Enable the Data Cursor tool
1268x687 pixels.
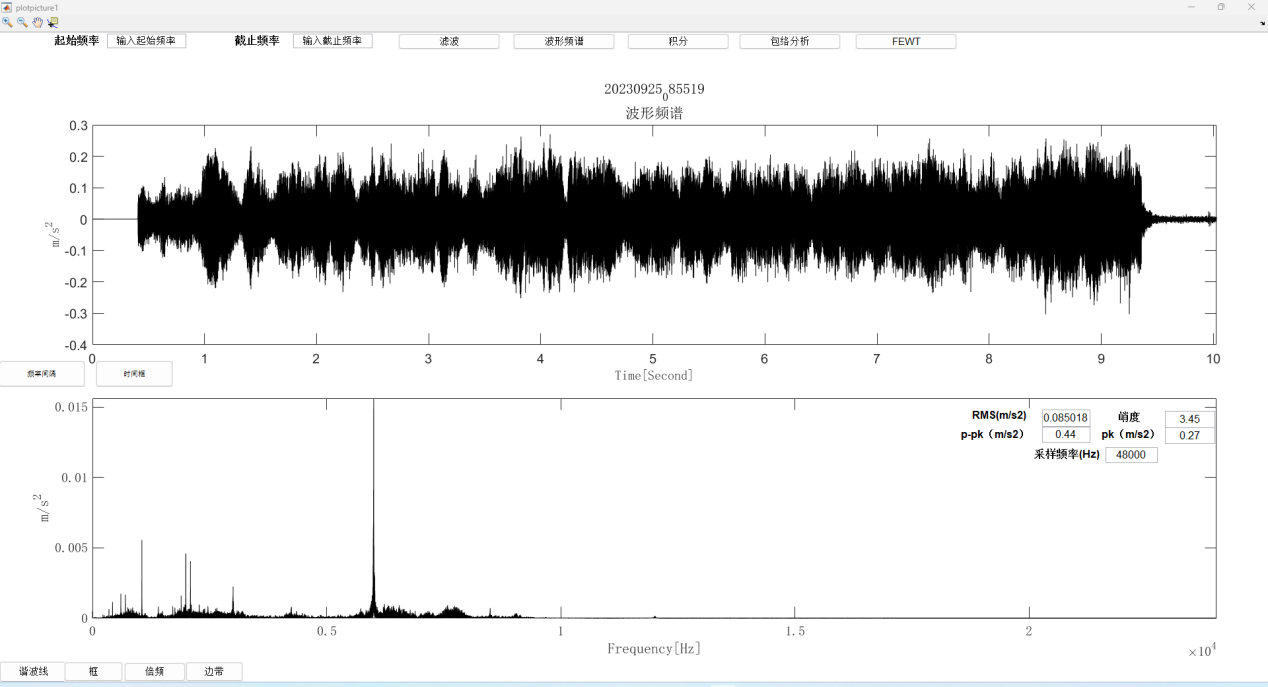pos(52,22)
